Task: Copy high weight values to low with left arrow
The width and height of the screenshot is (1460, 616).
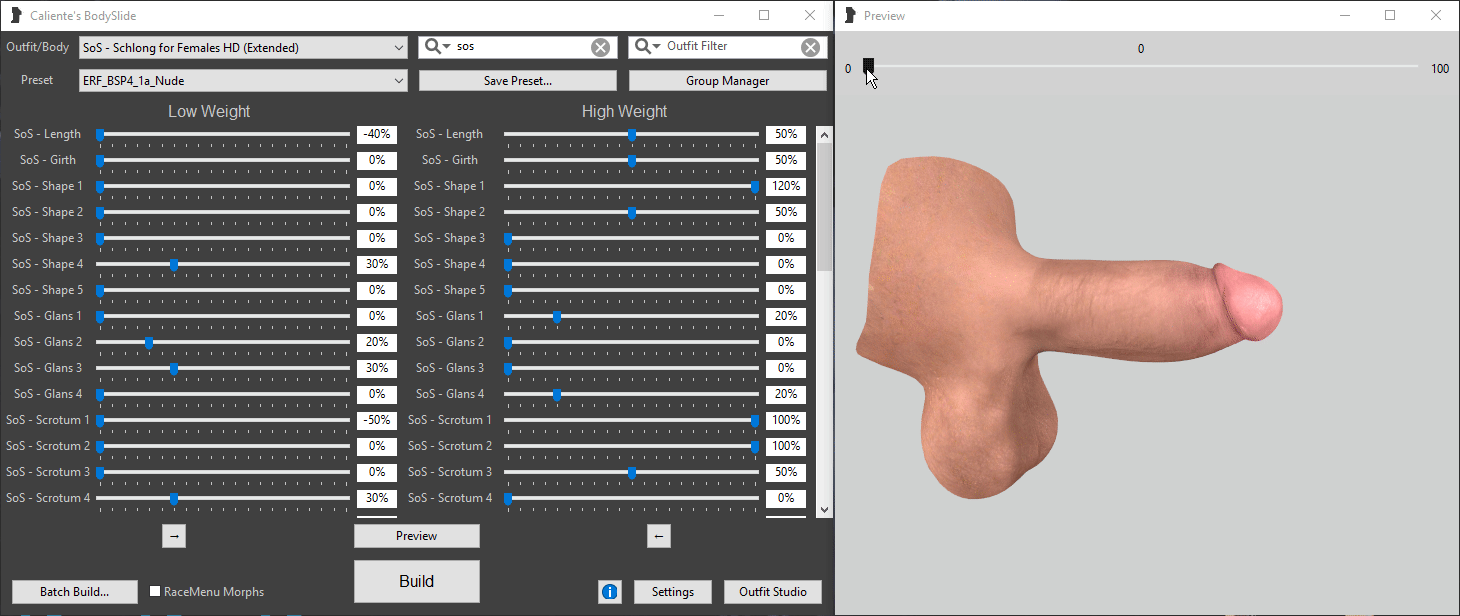Action: coord(658,536)
